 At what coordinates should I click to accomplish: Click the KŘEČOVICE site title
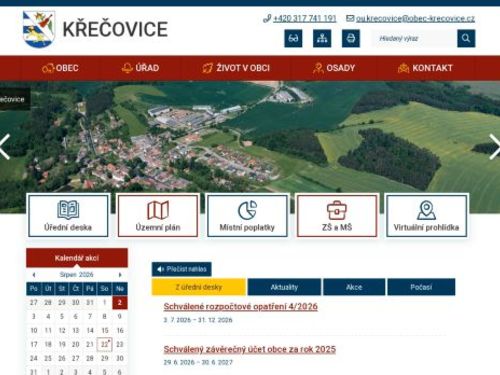[115, 29]
